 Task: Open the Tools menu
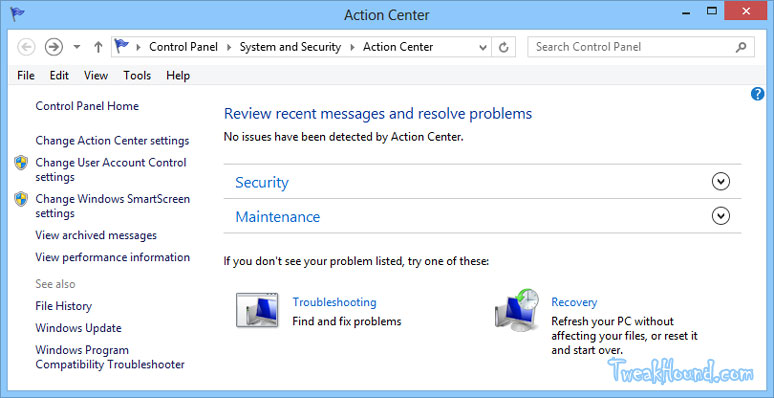coord(137,76)
